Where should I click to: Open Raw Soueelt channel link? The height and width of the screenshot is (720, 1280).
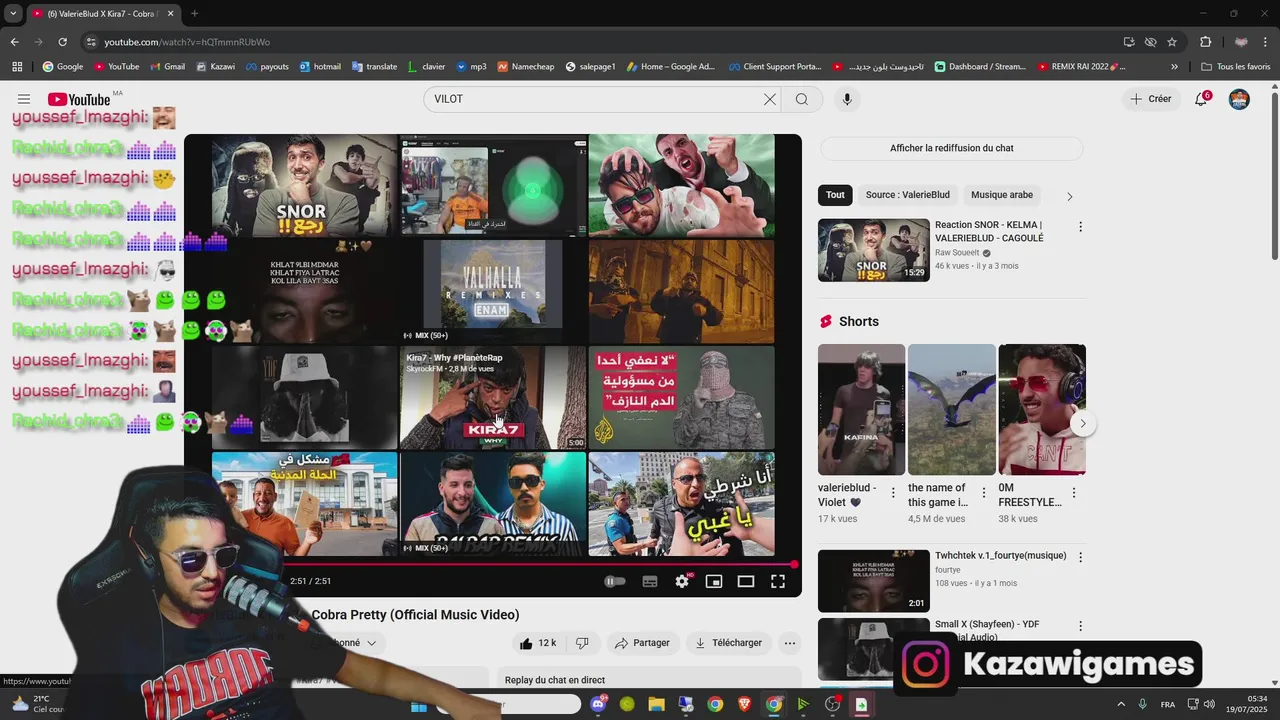tap(957, 253)
